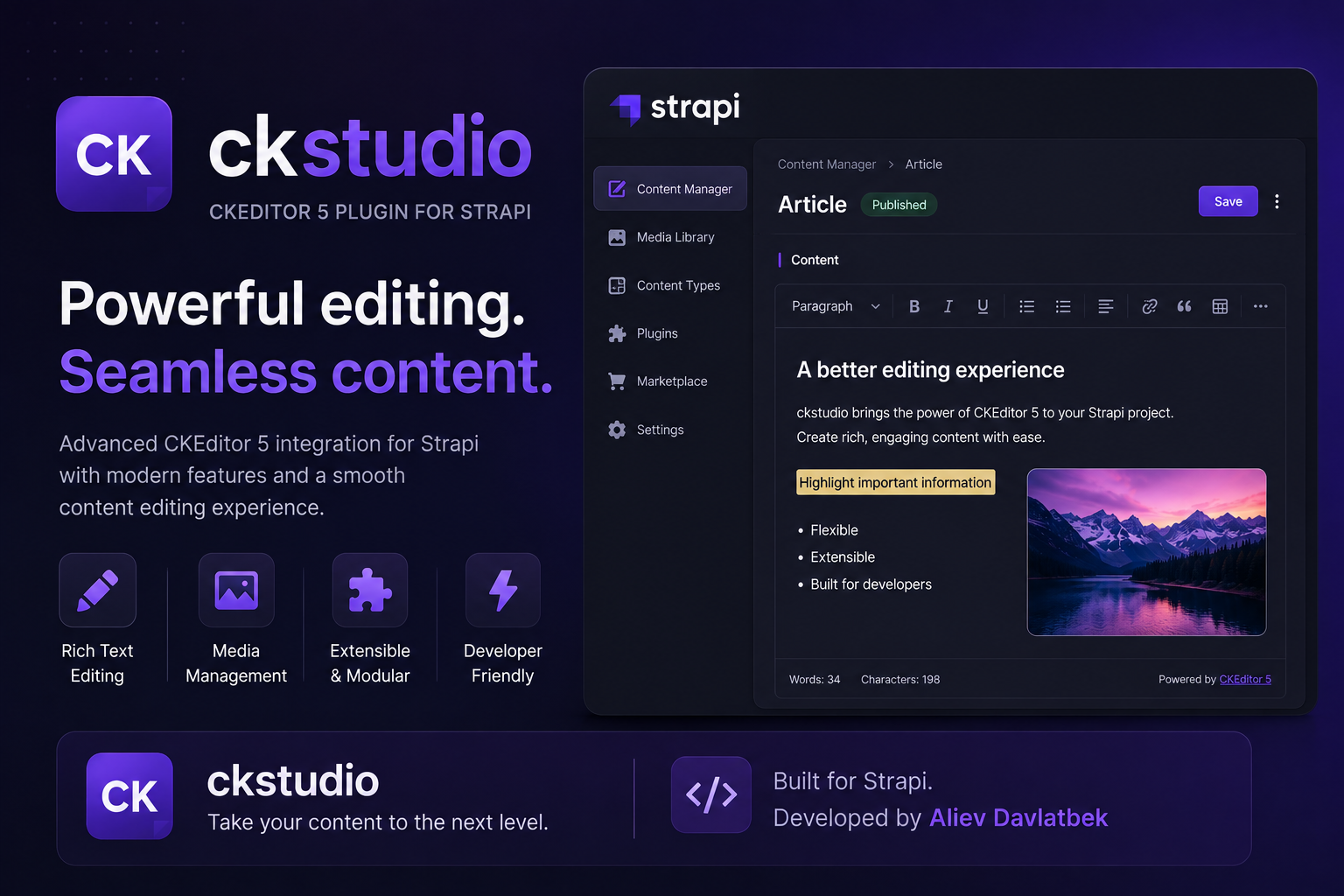Go to Content Manager breadcrumb
Screen dimensions: 1344x896
click(x=827, y=164)
